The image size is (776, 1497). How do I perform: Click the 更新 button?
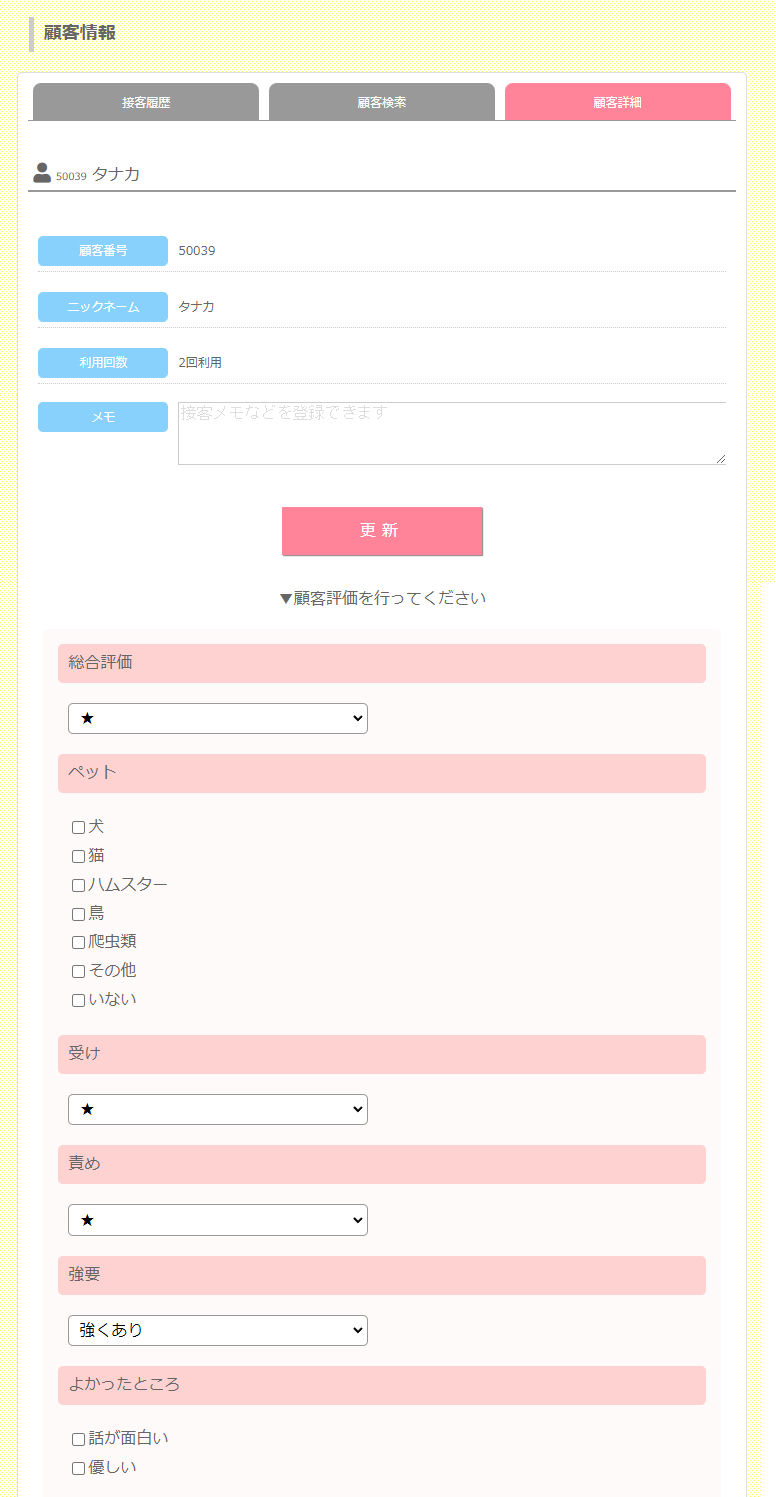point(382,531)
